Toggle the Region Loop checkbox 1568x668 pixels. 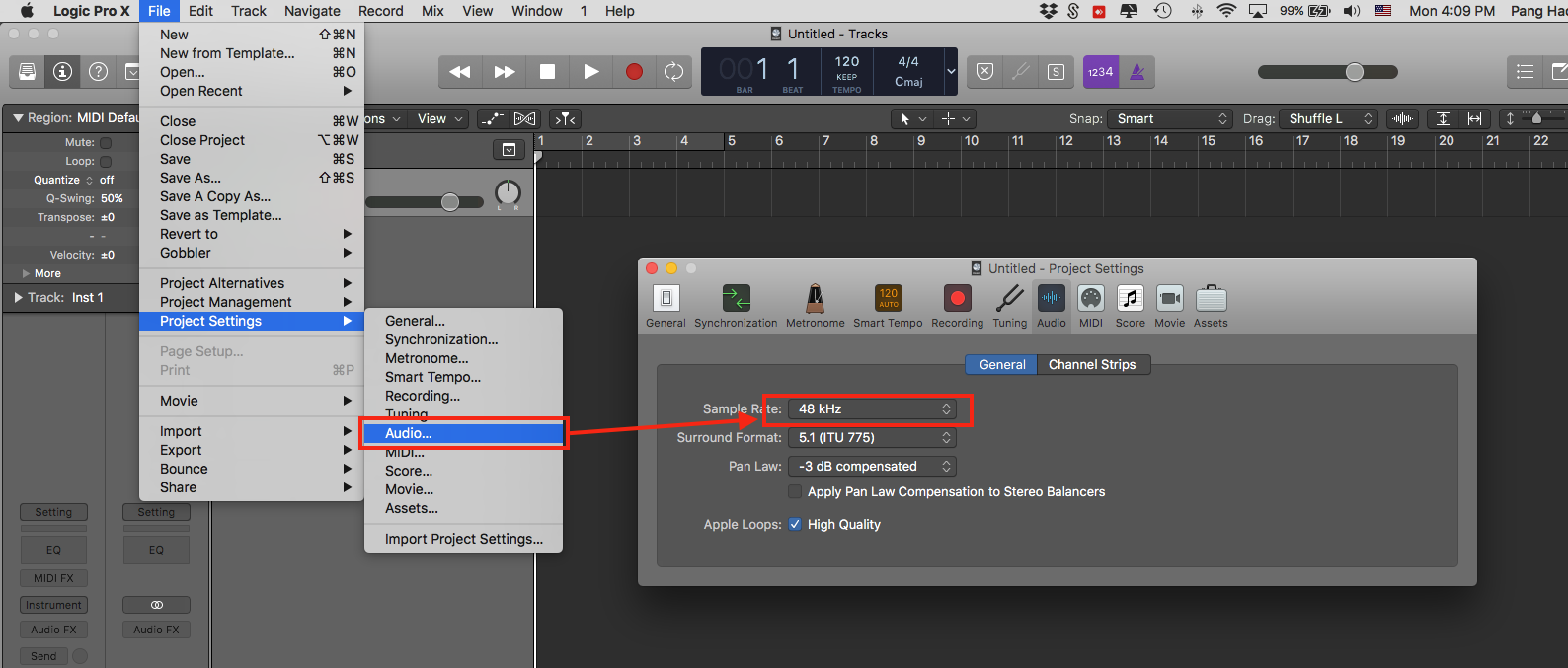(106, 162)
